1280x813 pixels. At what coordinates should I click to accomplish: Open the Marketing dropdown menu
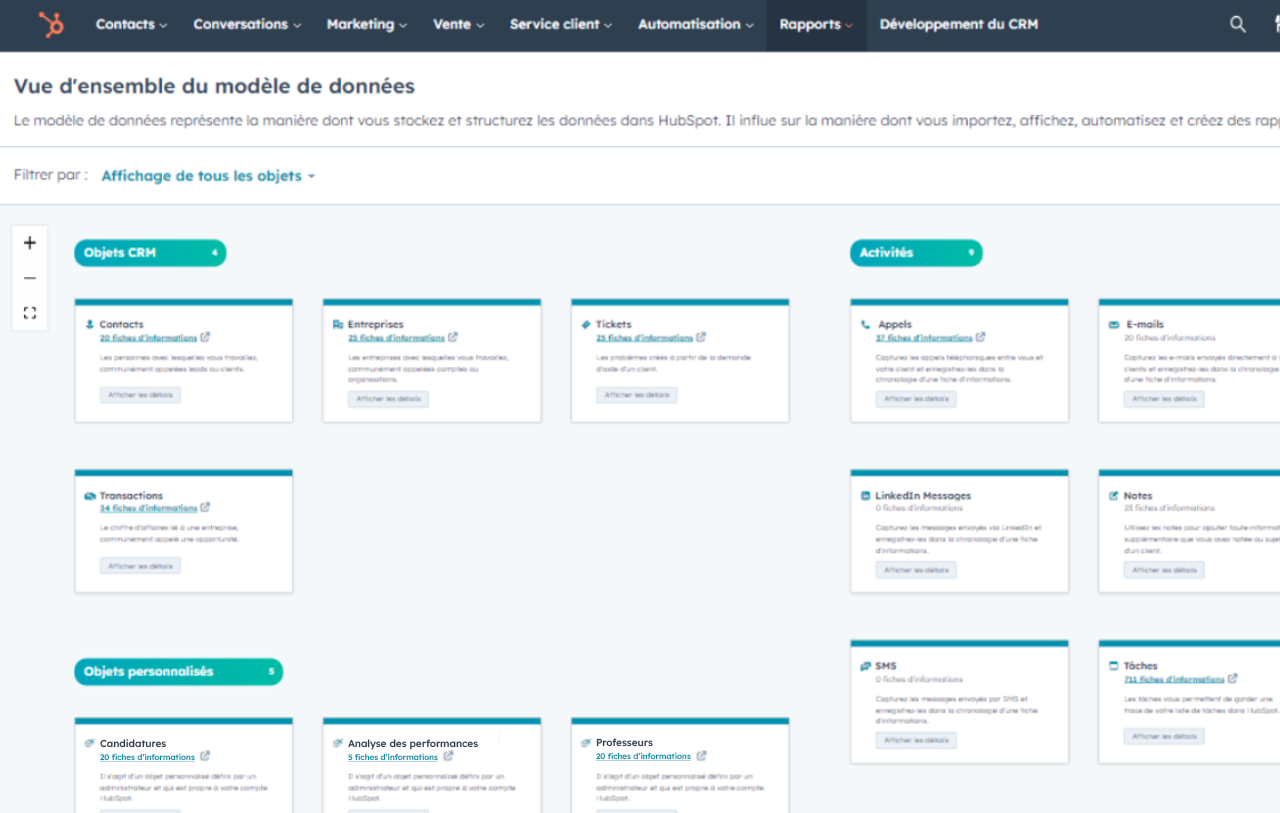pyautogui.click(x=366, y=24)
